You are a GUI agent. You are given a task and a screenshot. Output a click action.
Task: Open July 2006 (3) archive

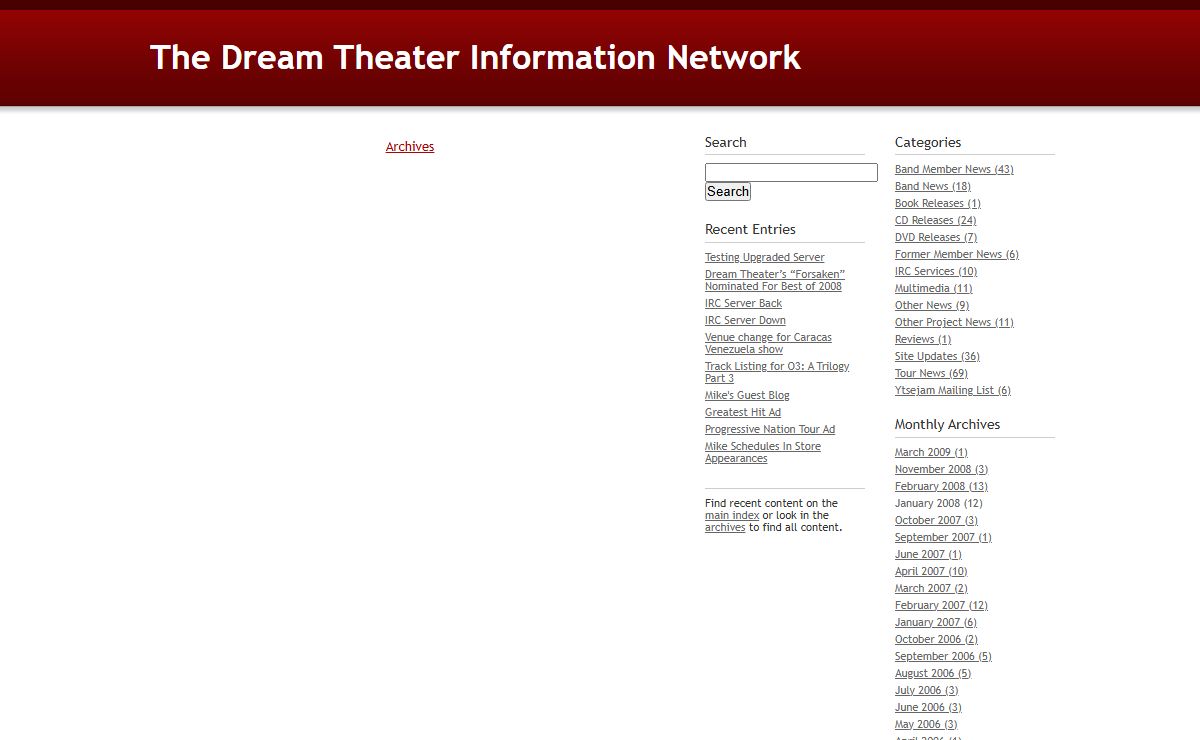pyautogui.click(x=927, y=690)
